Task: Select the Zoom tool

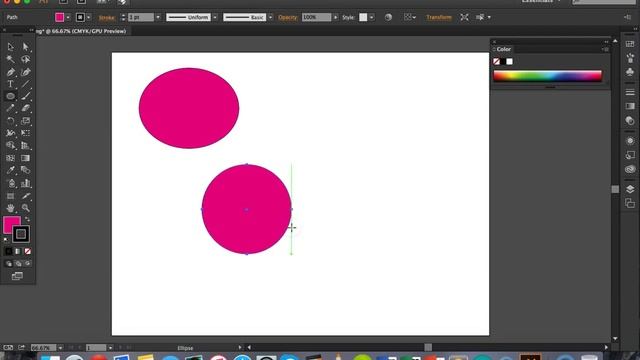Action: point(25,208)
